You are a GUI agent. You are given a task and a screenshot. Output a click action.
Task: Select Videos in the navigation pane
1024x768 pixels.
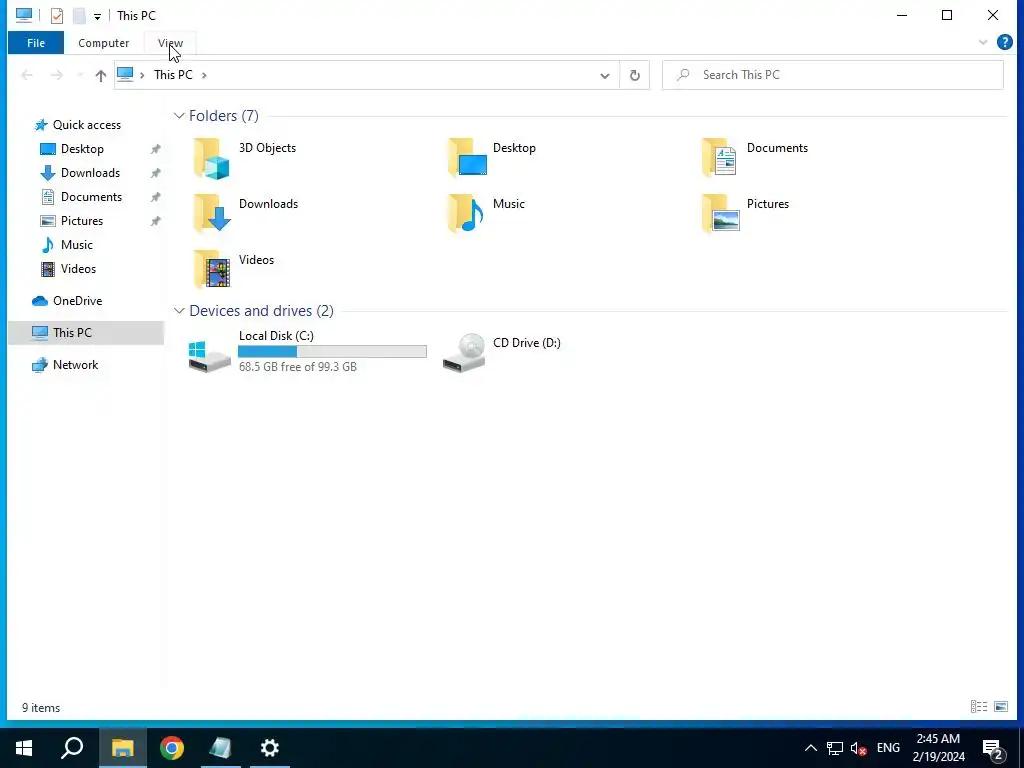(78, 269)
